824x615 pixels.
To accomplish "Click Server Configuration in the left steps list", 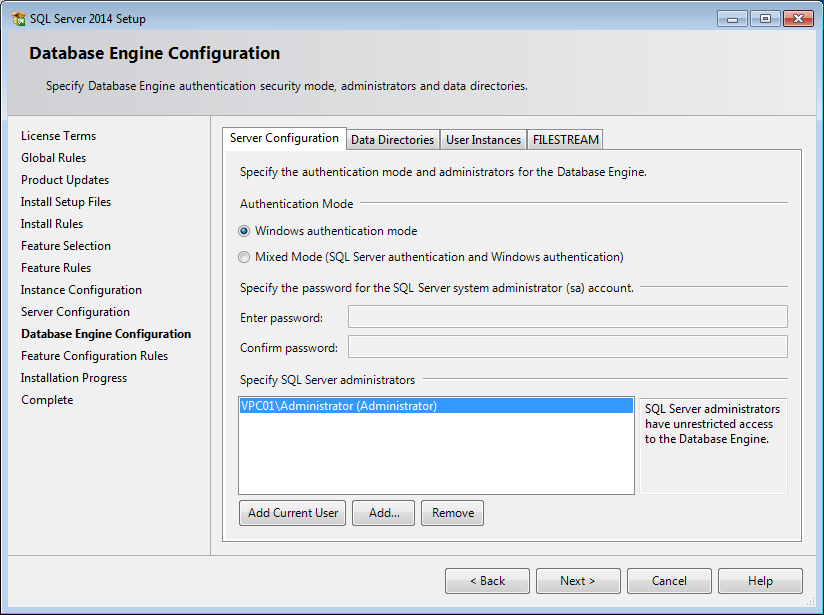I will coord(75,312).
